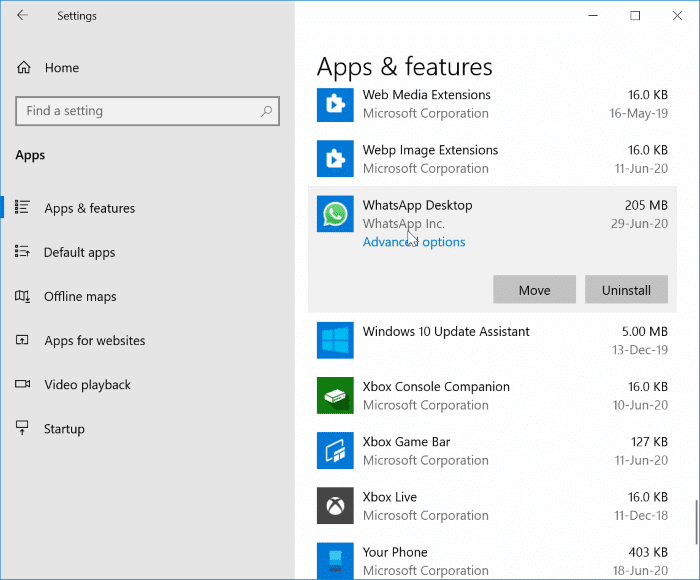
Task: Select Webp Image Extensions app name
Action: tap(430, 150)
